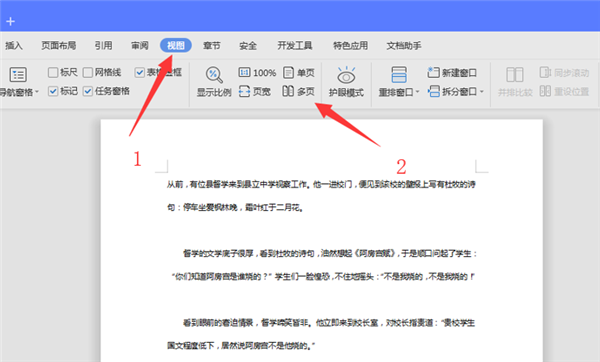Select the 视图 tab
Screen dimensions: 600x362
tap(176, 46)
